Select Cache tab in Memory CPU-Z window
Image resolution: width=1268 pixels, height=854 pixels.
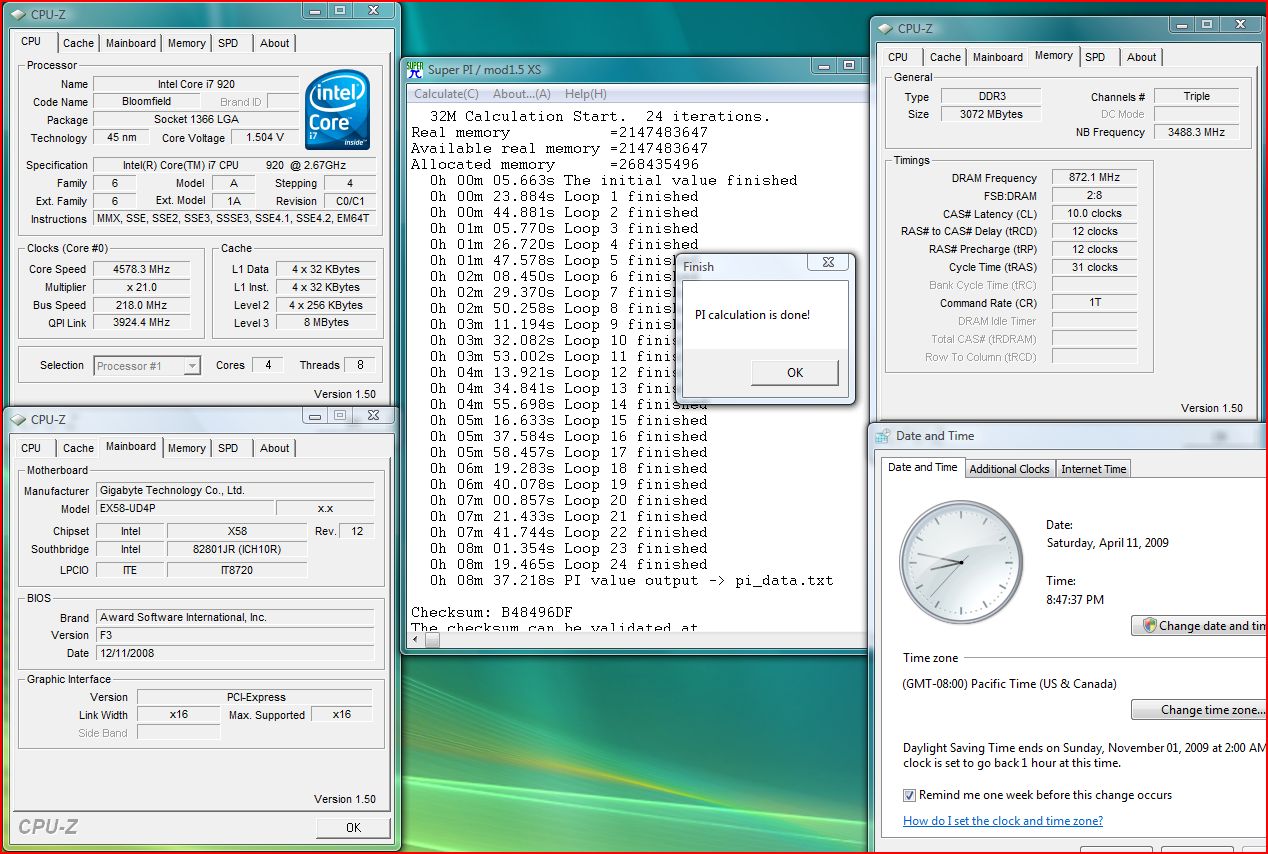pyautogui.click(x=945, y=57)
